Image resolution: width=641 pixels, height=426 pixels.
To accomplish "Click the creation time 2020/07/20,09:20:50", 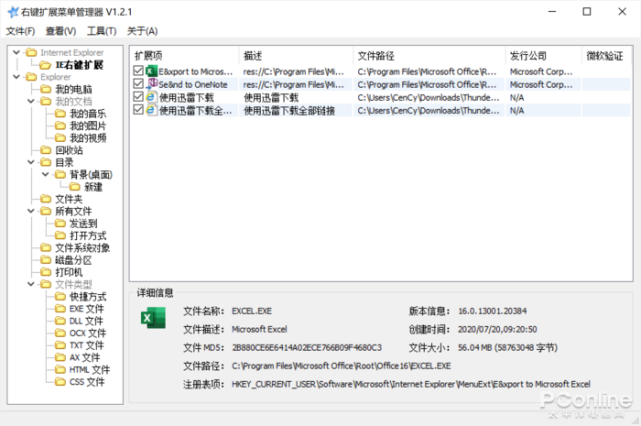I will (498, 330).
